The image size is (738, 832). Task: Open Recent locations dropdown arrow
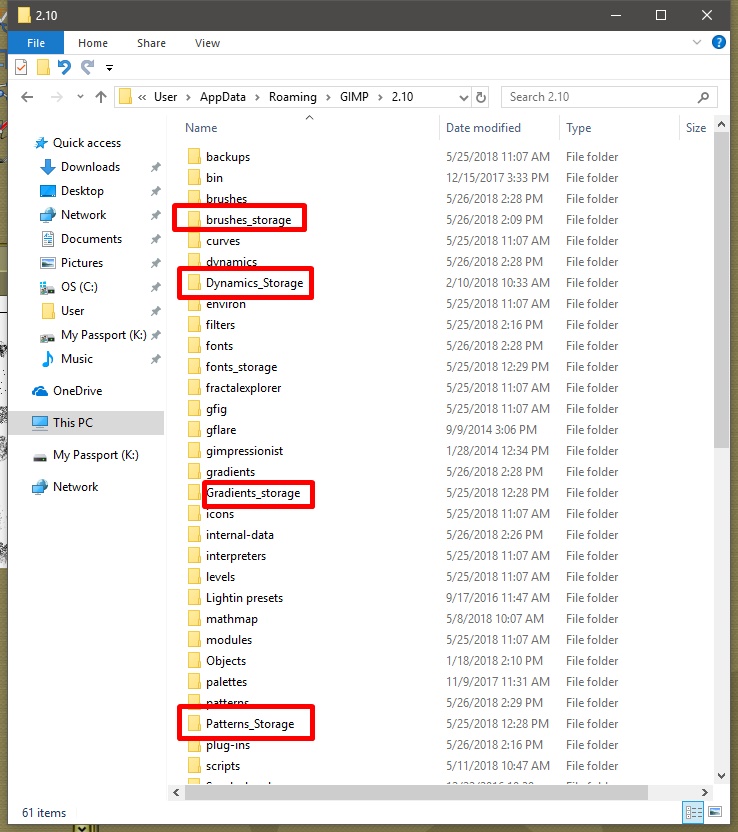pos(80,97)
